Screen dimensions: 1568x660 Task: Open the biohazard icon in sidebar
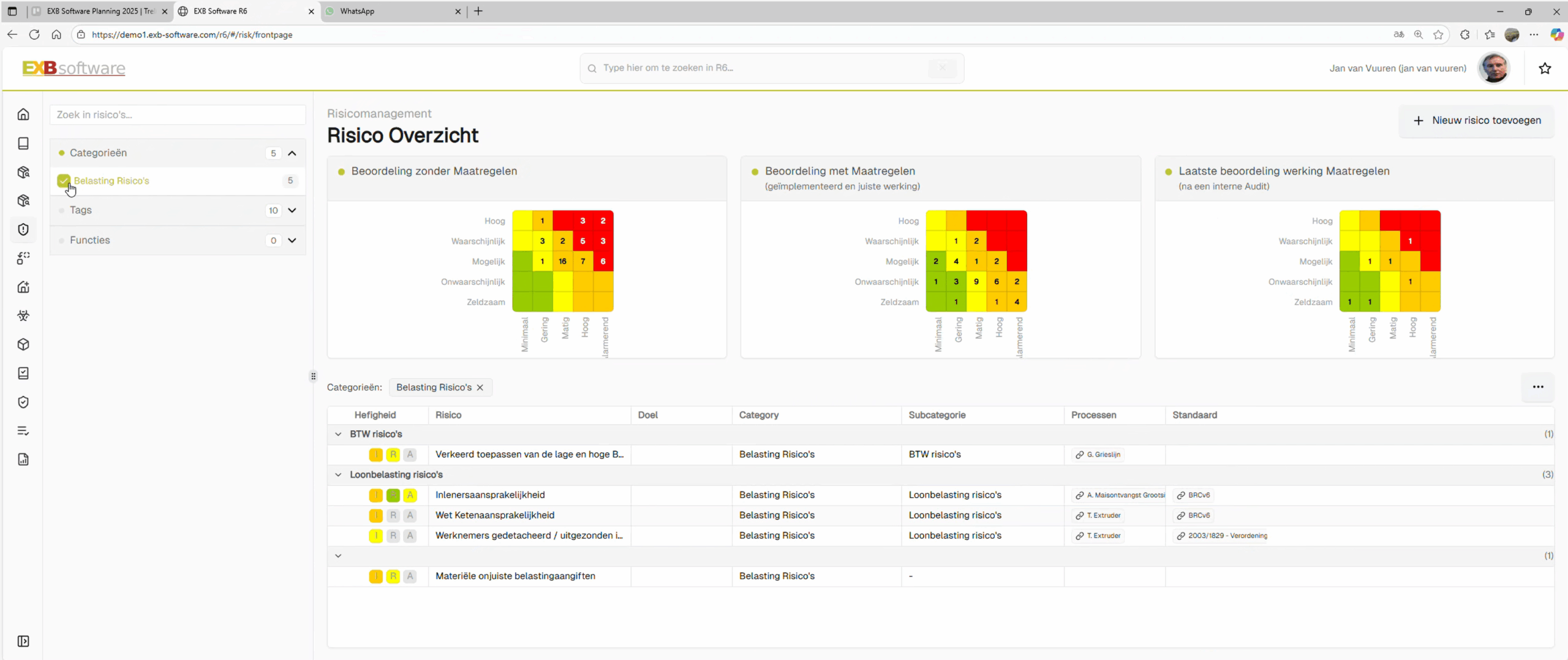[x=23, y=316]
